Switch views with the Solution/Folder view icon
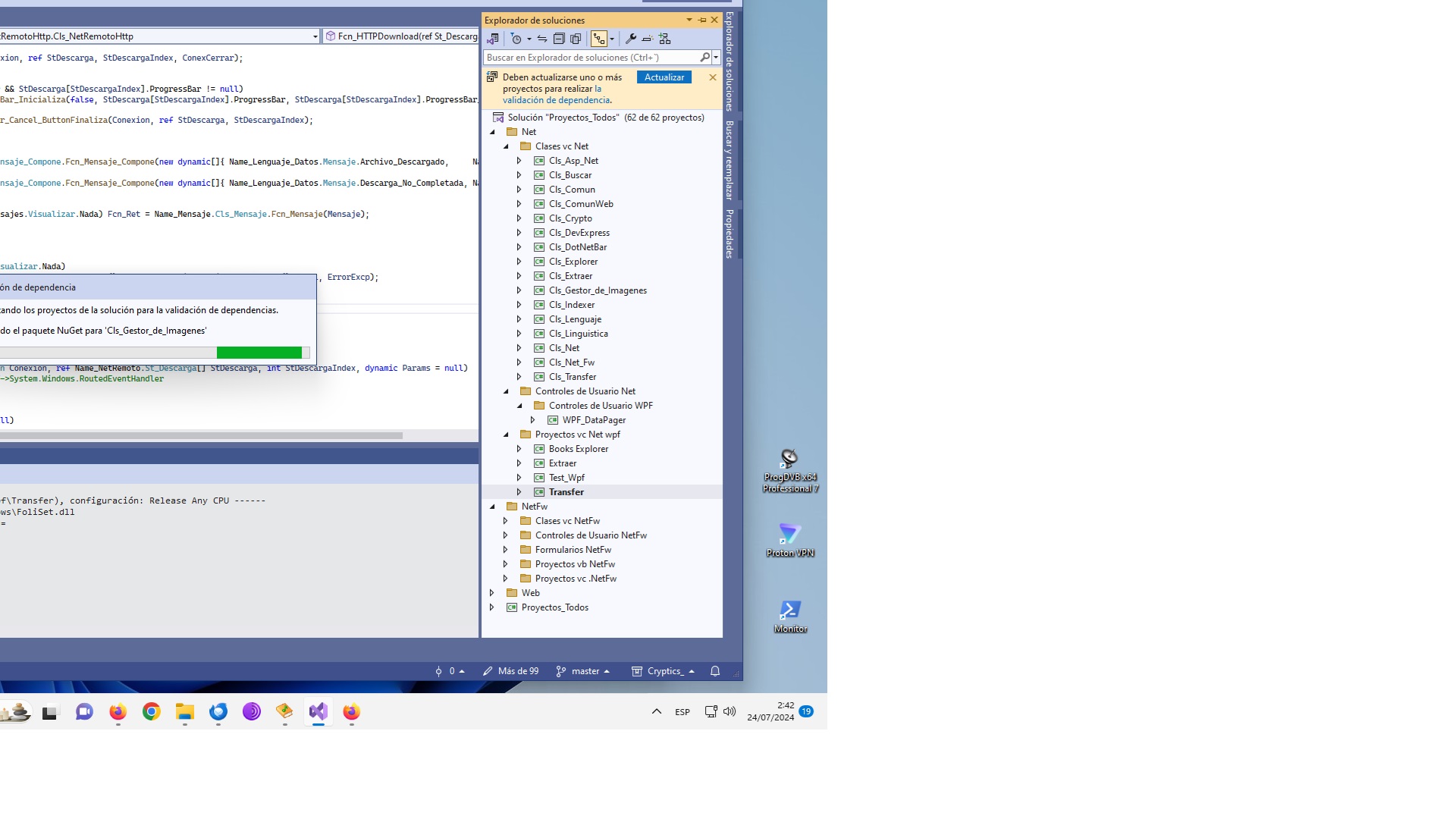1456x819 pixels. pyautogui.click(x=493, y=39)
